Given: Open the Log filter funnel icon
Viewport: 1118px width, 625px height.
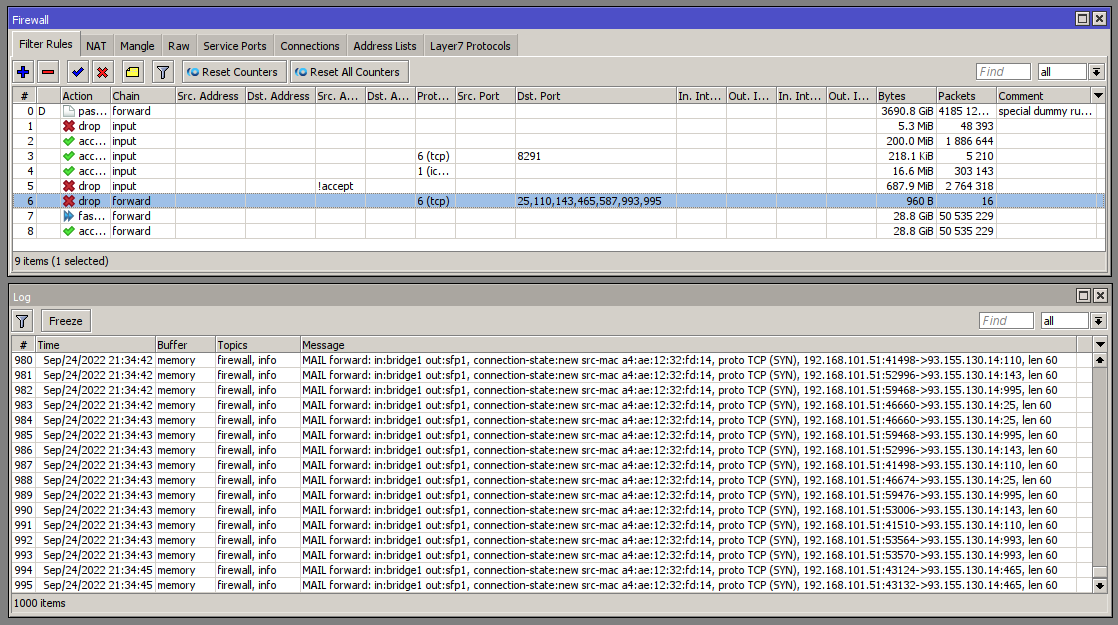Looking at the screenshot, I should (22, 321).
